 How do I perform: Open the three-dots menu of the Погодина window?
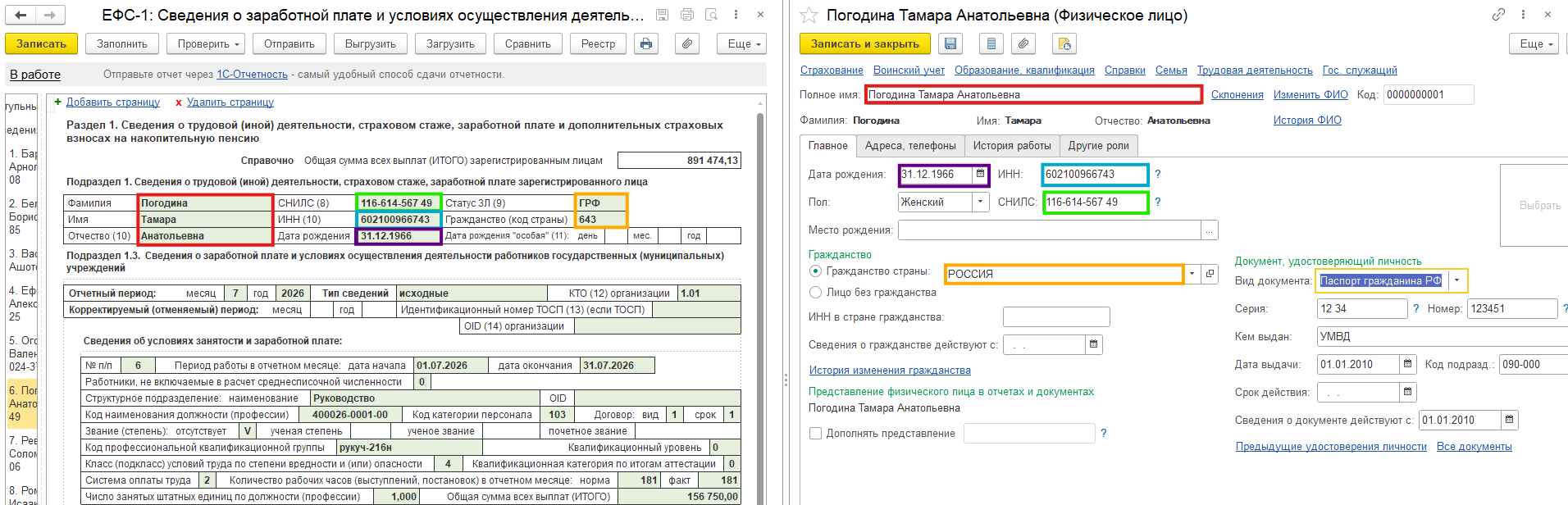(x=1523, y=15)
